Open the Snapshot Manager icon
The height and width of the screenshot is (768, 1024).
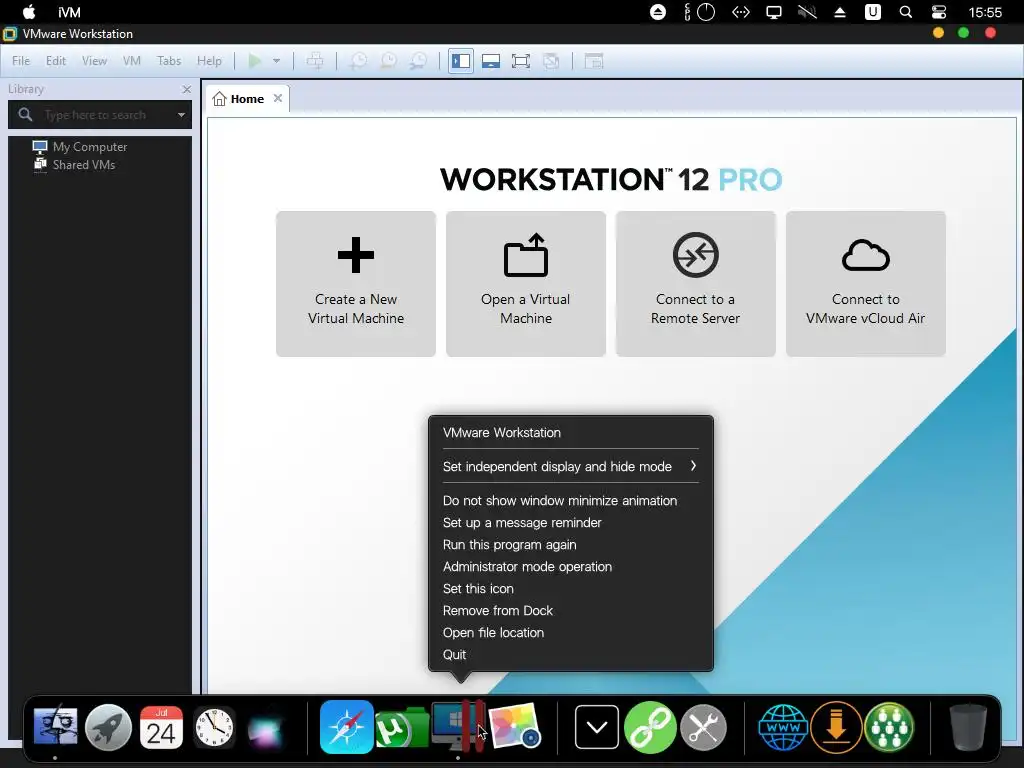(x=418, y=61)
